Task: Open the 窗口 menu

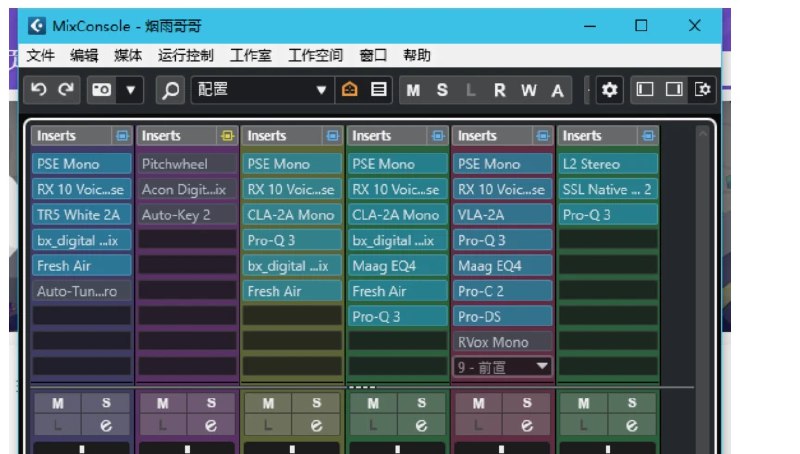Action: 373,55
